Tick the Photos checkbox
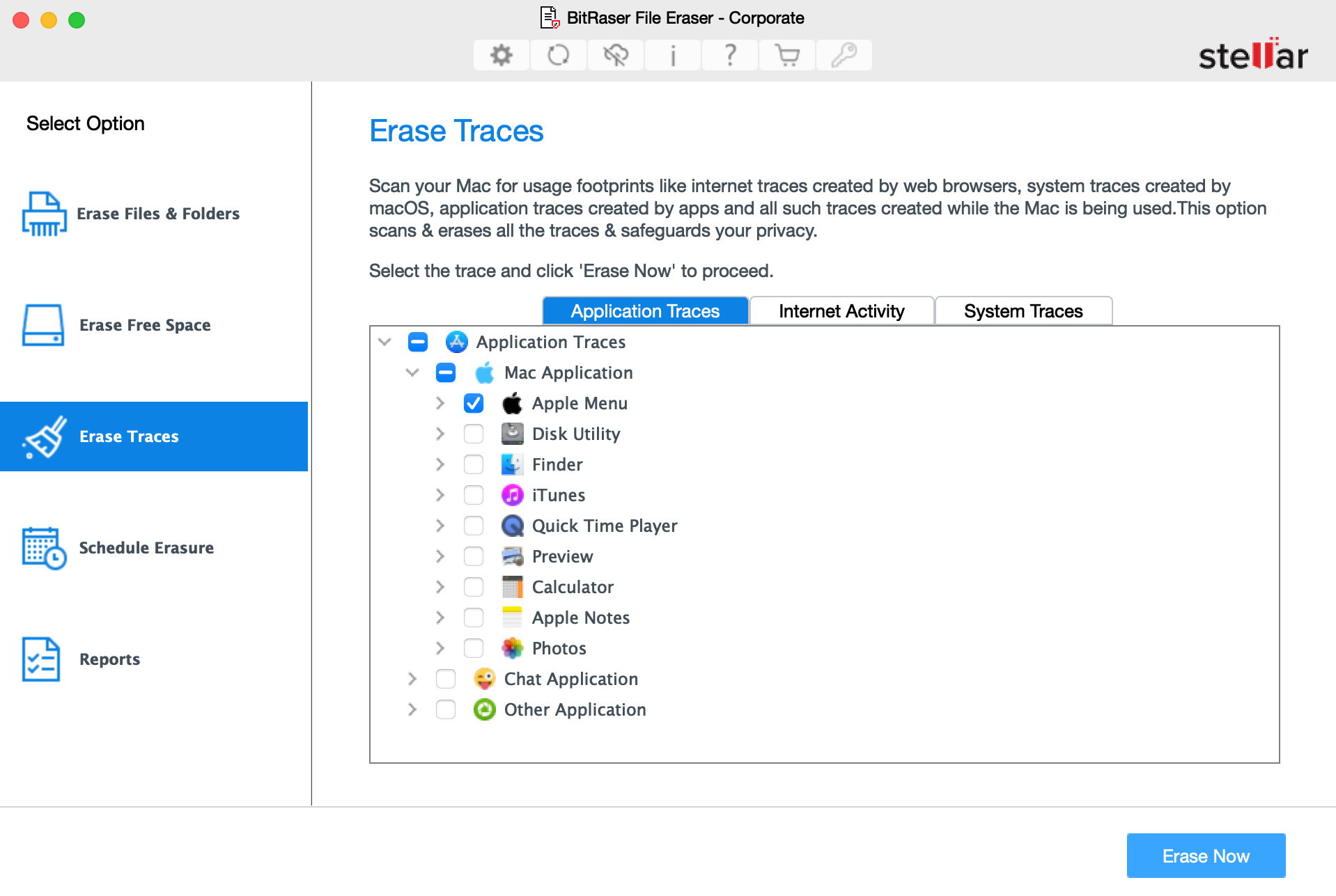Screen dimensions: 1336x896 [474, 648]
